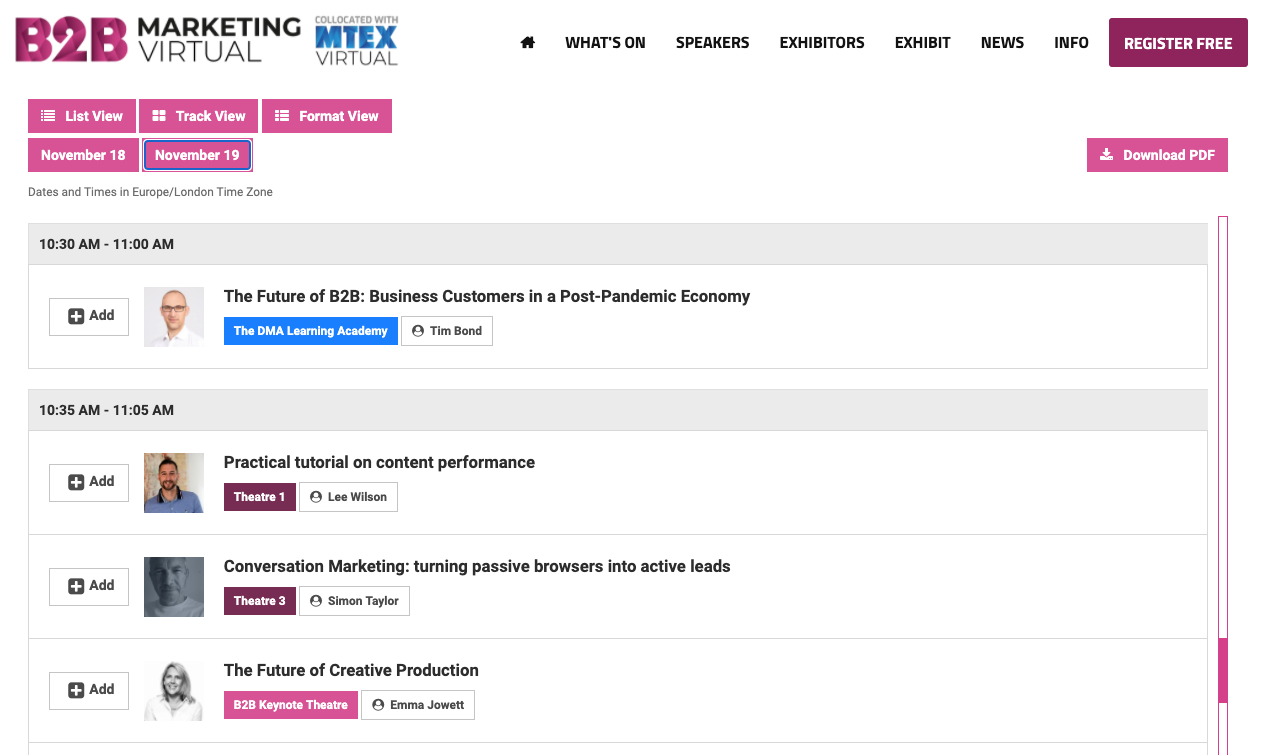
Task: Add Practical tutorial on content performance session
Action: point(89,482)
